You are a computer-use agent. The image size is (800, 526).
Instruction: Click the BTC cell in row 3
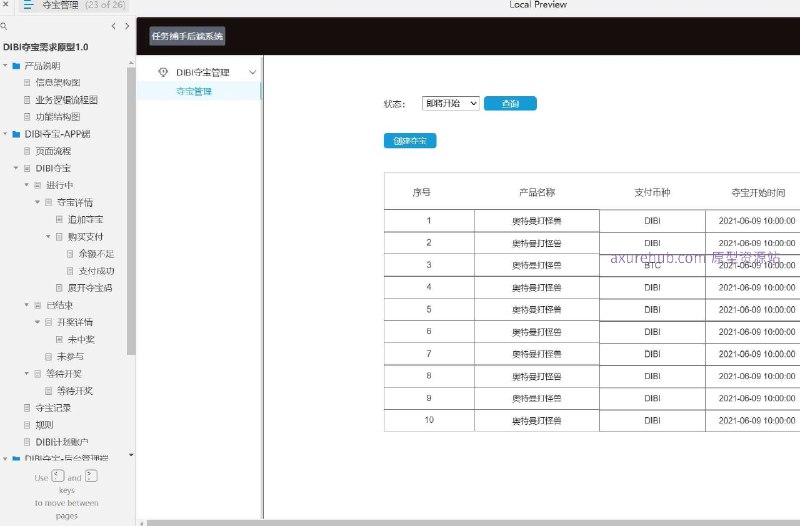(652, 265)
